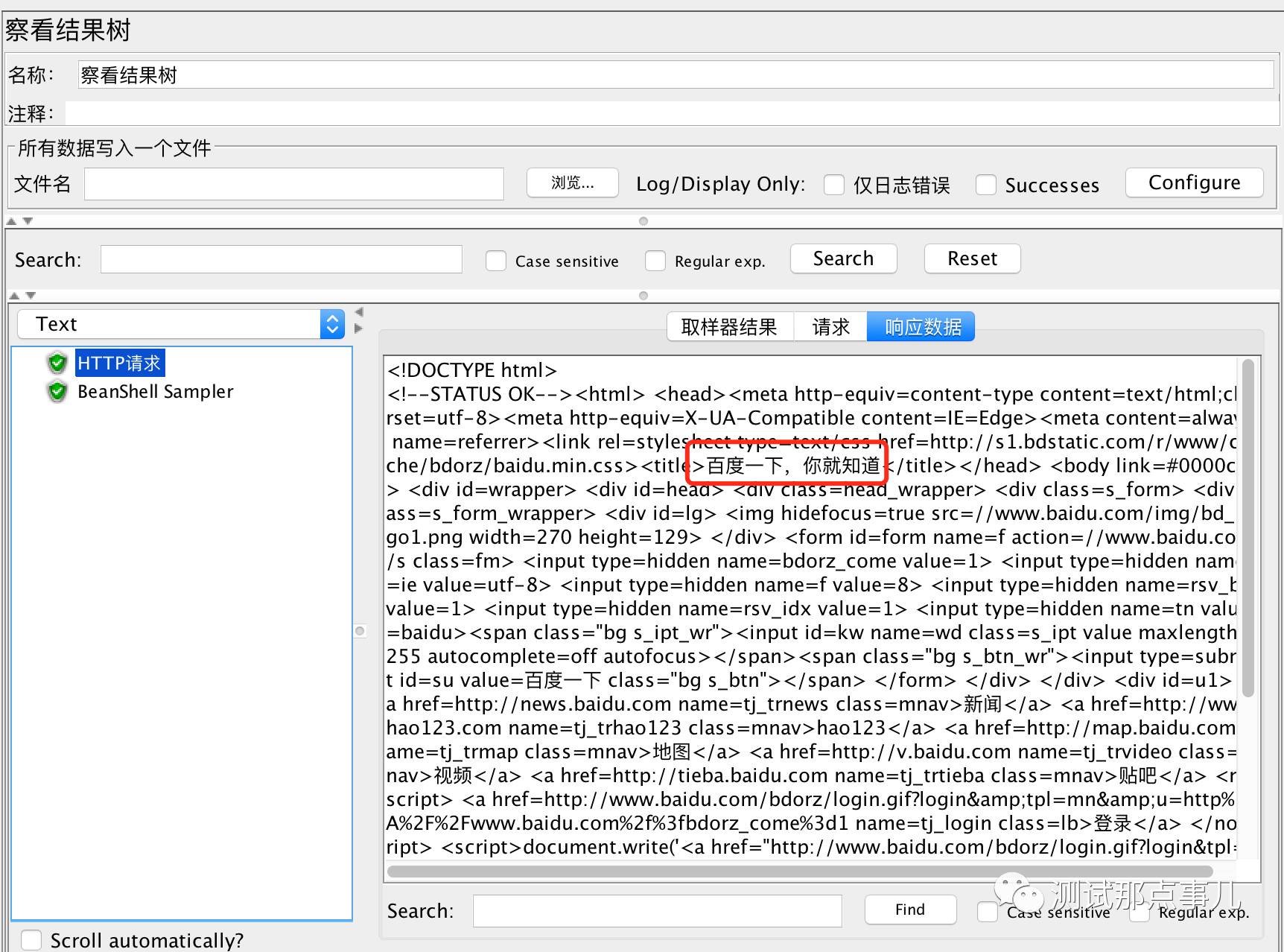
Task: Click the vertical scrollbar of response data
Action: (1248, 527)
